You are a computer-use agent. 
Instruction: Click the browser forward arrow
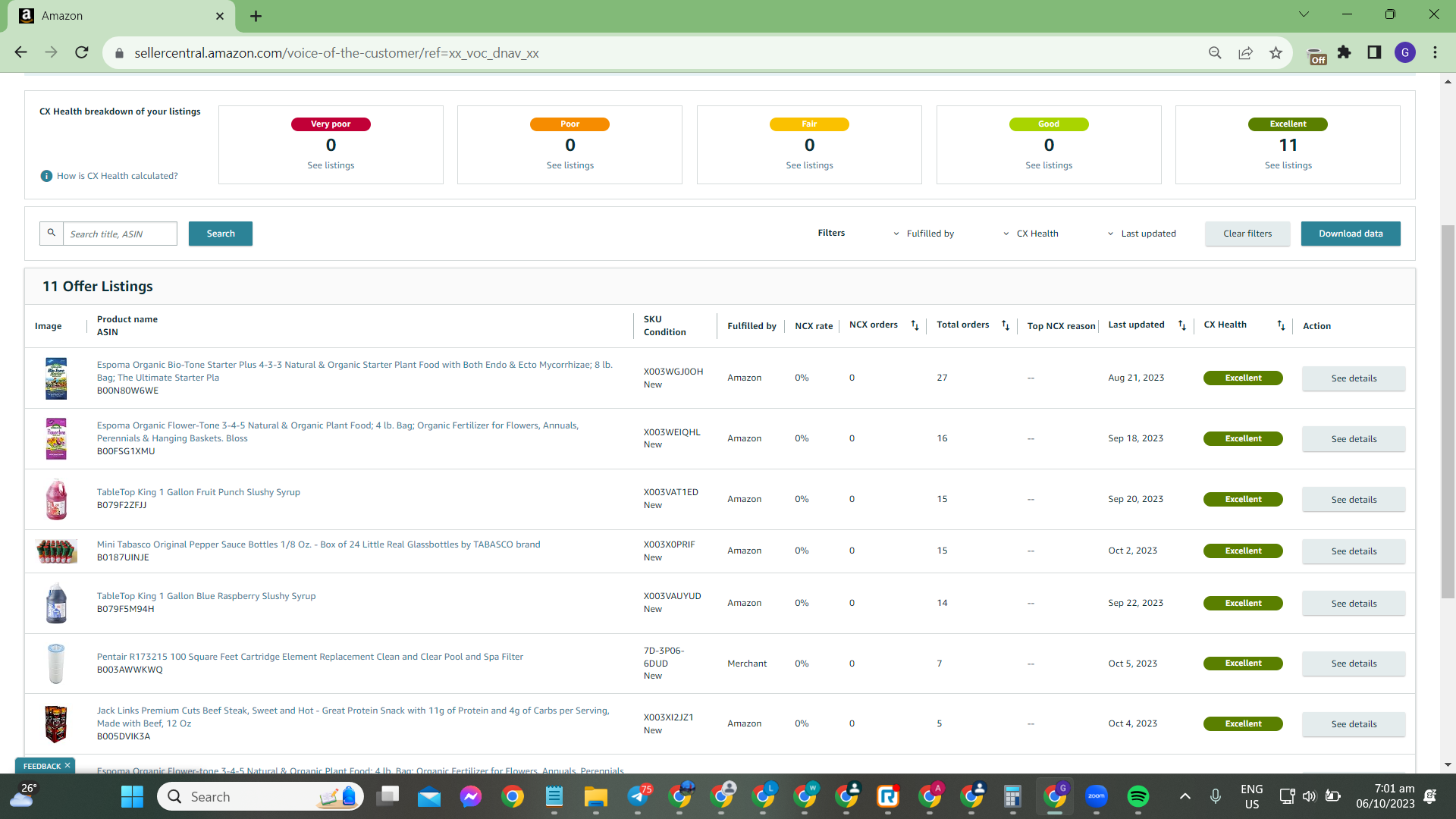pos(51,52)
